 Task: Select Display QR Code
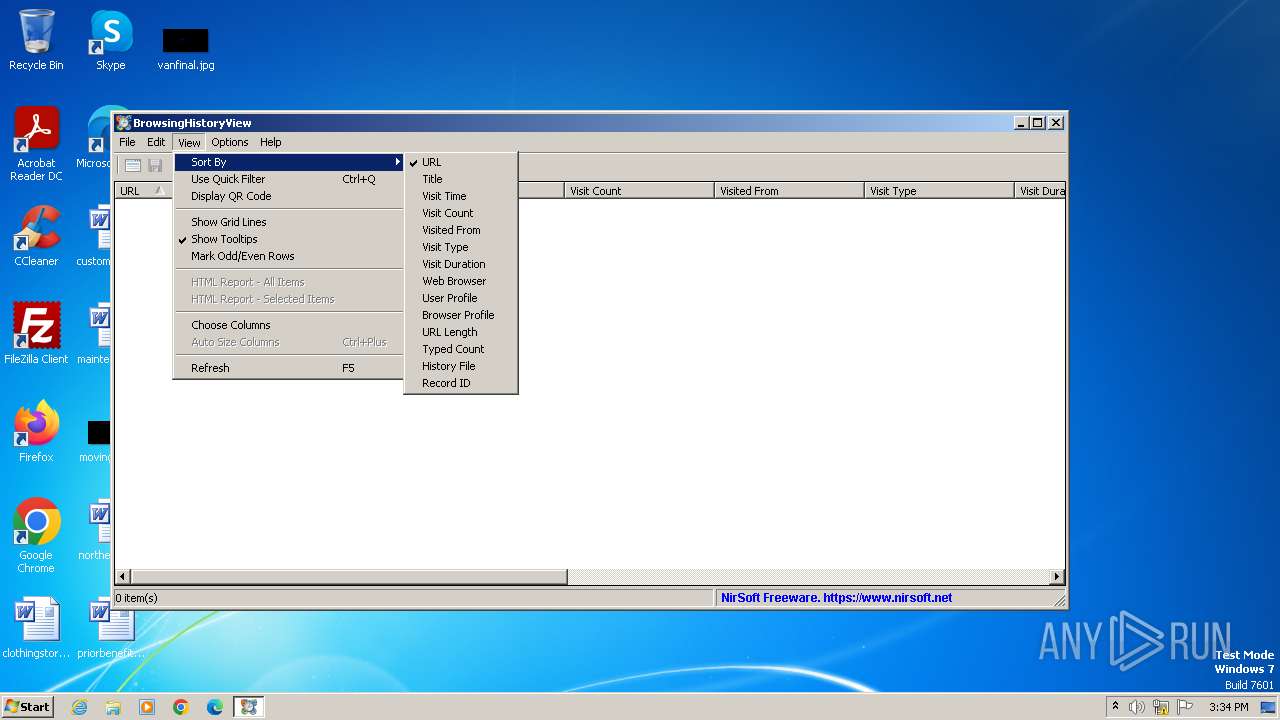pyautogui.click(x=289, y=196)
